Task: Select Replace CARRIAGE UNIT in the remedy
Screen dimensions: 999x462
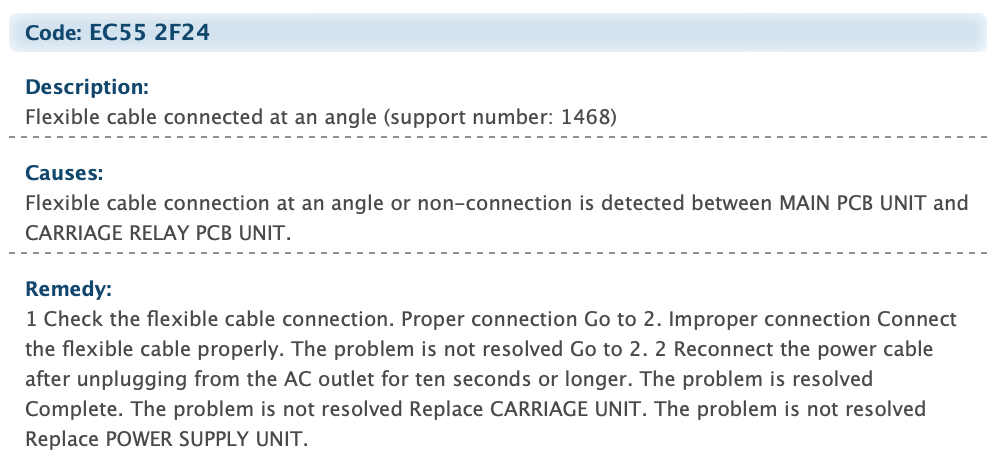Action: 524,409
